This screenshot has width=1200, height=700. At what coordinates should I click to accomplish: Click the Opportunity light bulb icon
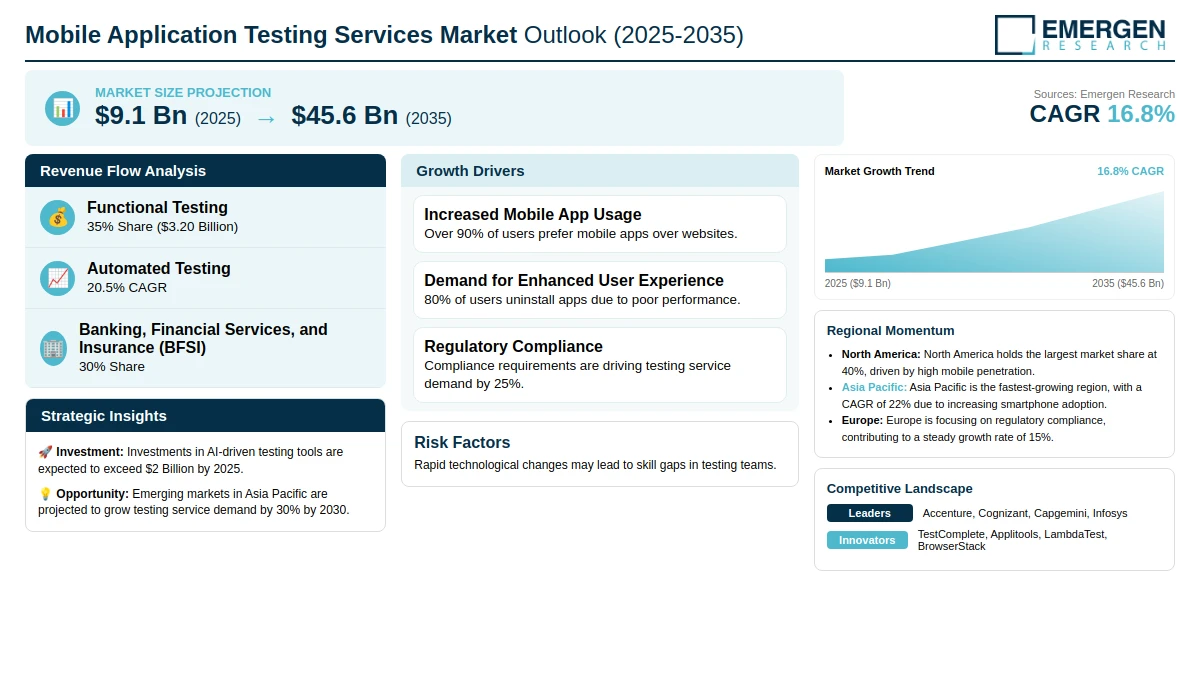[x=45, y=494]
